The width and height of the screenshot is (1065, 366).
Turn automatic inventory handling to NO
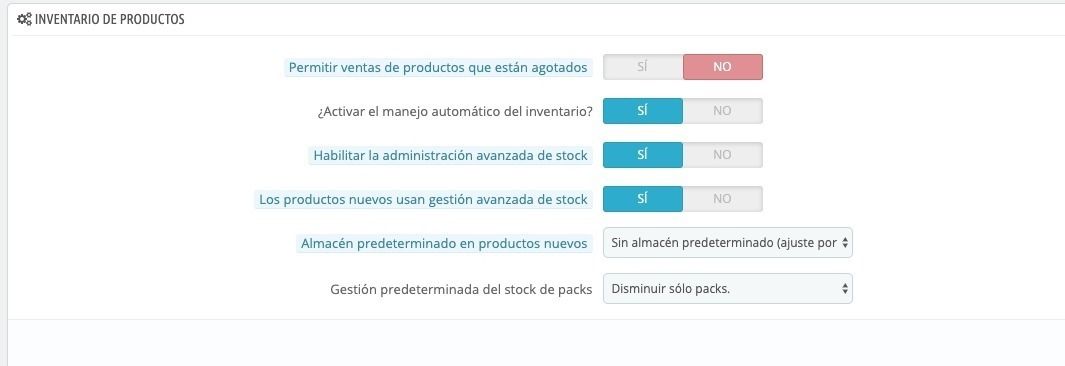click(723, 111)
